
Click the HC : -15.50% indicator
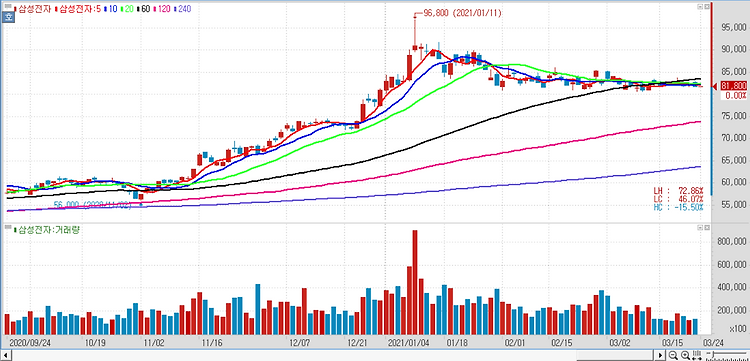click(679, 207)
